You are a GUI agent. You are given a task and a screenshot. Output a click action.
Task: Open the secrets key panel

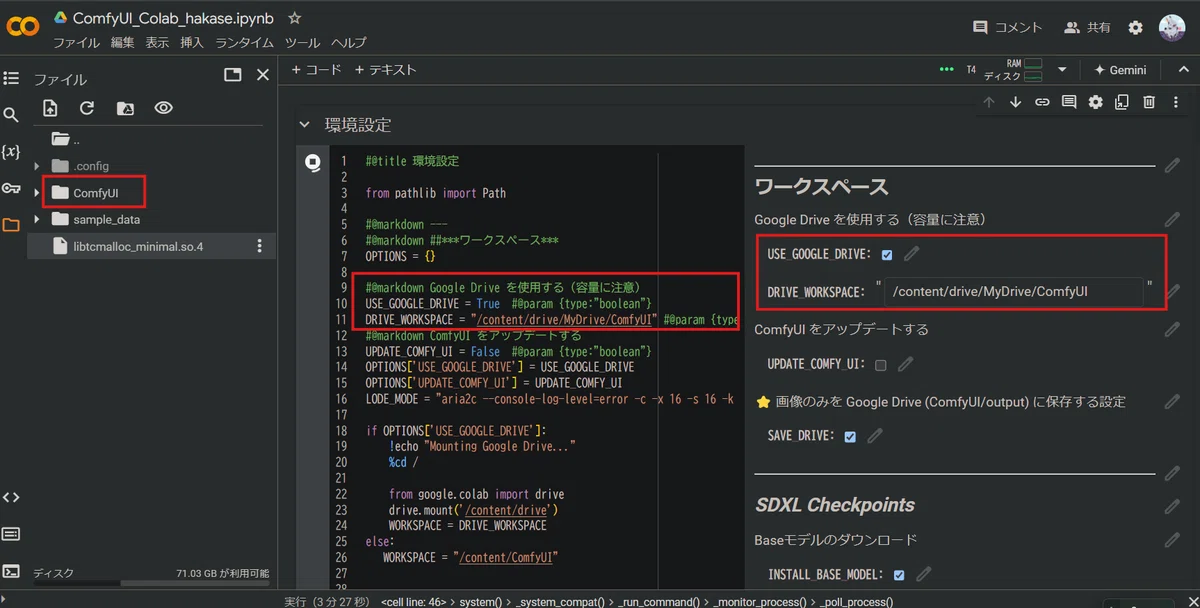[11, 189]
